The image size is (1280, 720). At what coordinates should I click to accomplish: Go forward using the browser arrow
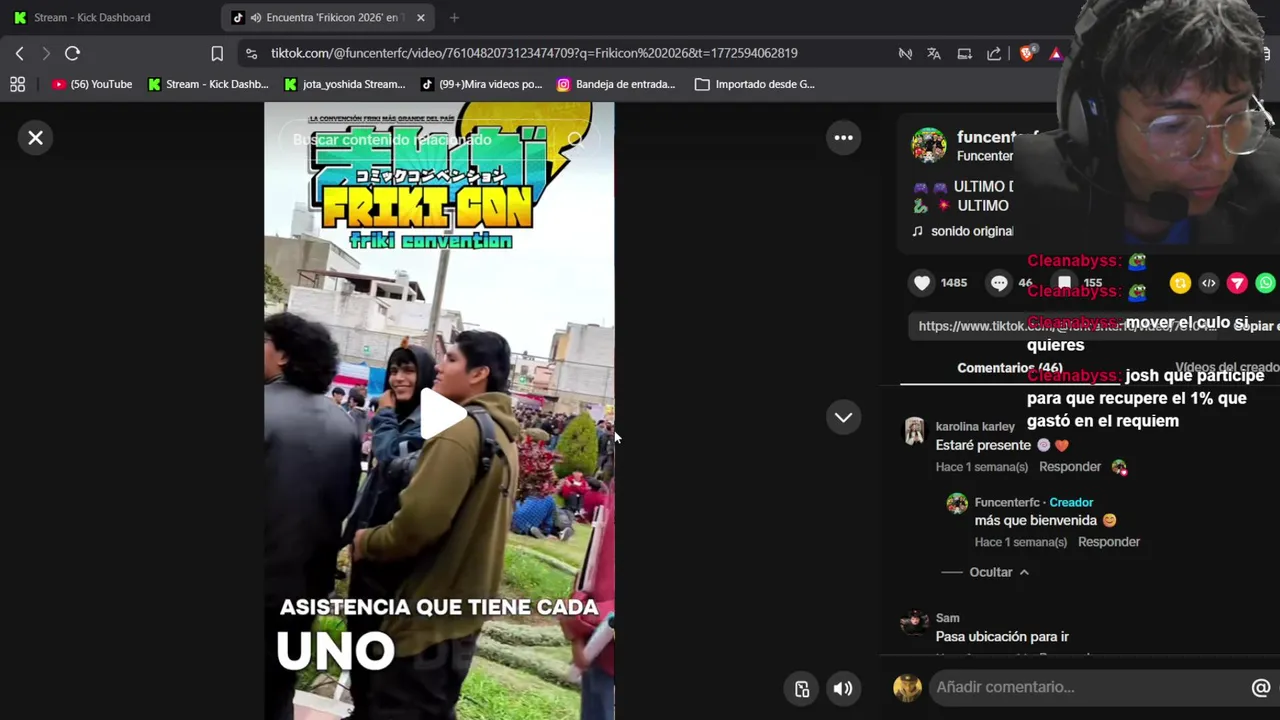46,53
